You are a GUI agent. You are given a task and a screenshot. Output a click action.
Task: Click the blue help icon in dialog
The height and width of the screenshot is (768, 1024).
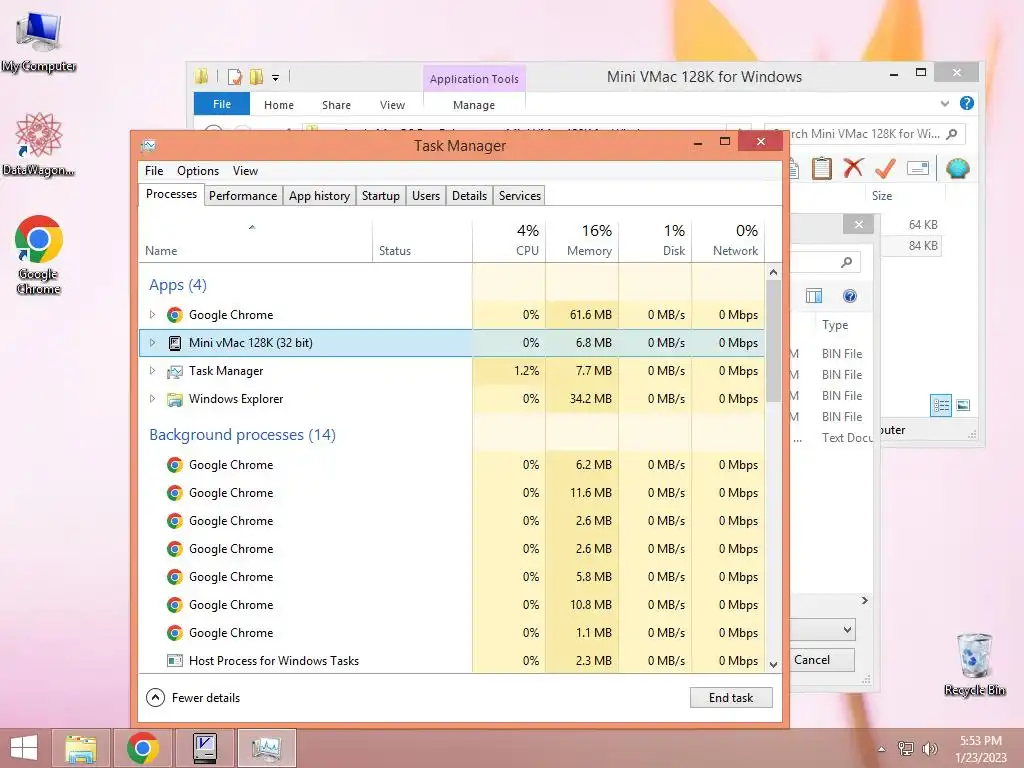850,296
